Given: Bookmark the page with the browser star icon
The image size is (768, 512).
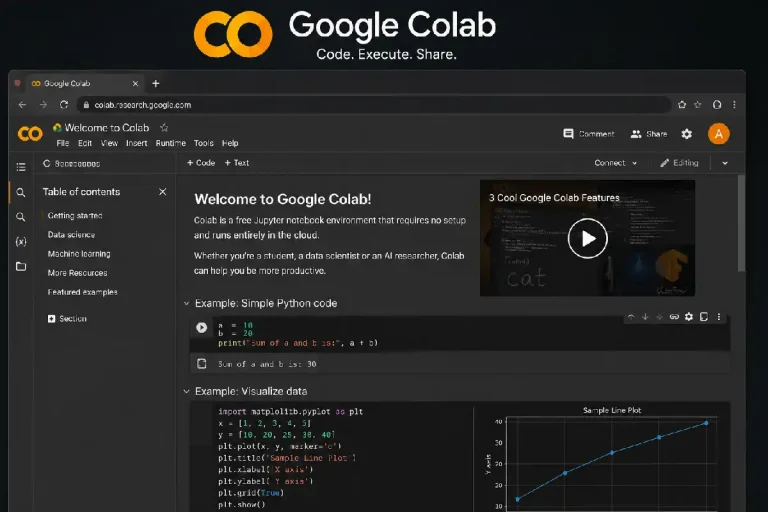Looking at the screenshot, I should tap(698, 104).
